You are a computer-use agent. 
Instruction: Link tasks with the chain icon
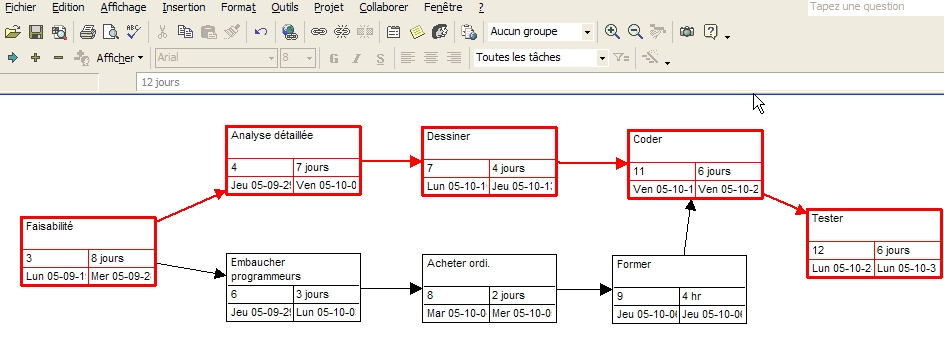(318, 32)
